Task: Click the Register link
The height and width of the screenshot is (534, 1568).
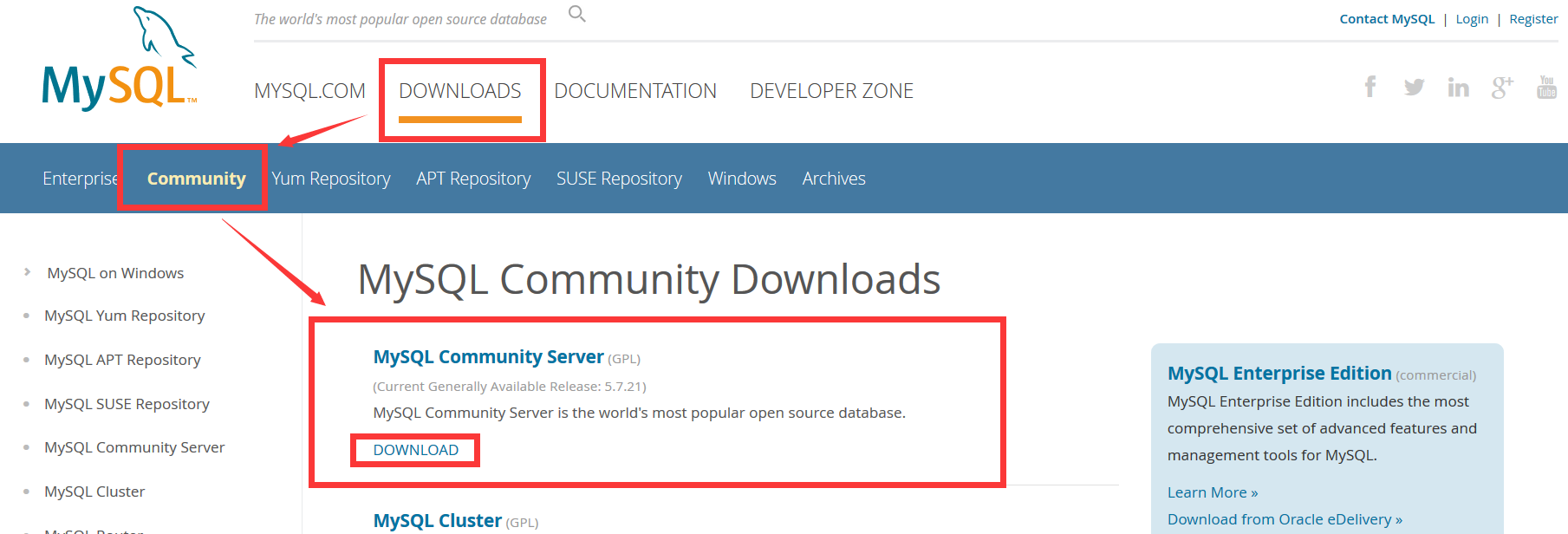Action: 1533,19
